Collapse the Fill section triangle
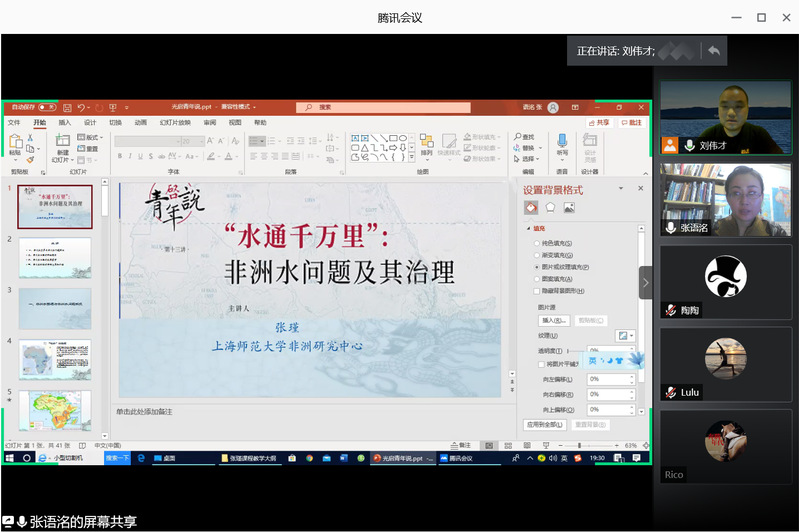The height and width of the screenshot is (532, 799). click(x=528, y=228)
